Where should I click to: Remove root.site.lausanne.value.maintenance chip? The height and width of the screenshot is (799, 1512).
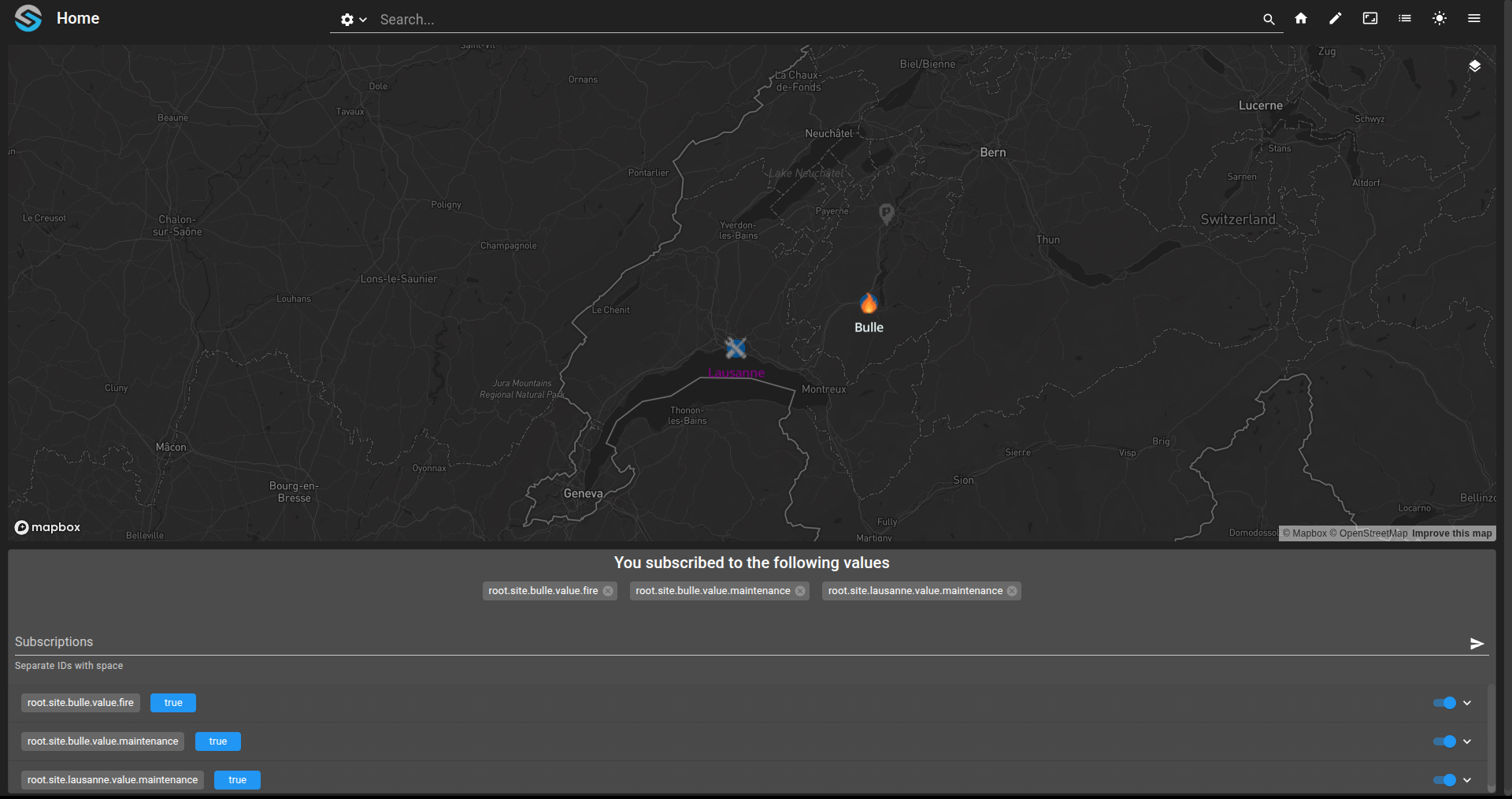pos(1012,591)
